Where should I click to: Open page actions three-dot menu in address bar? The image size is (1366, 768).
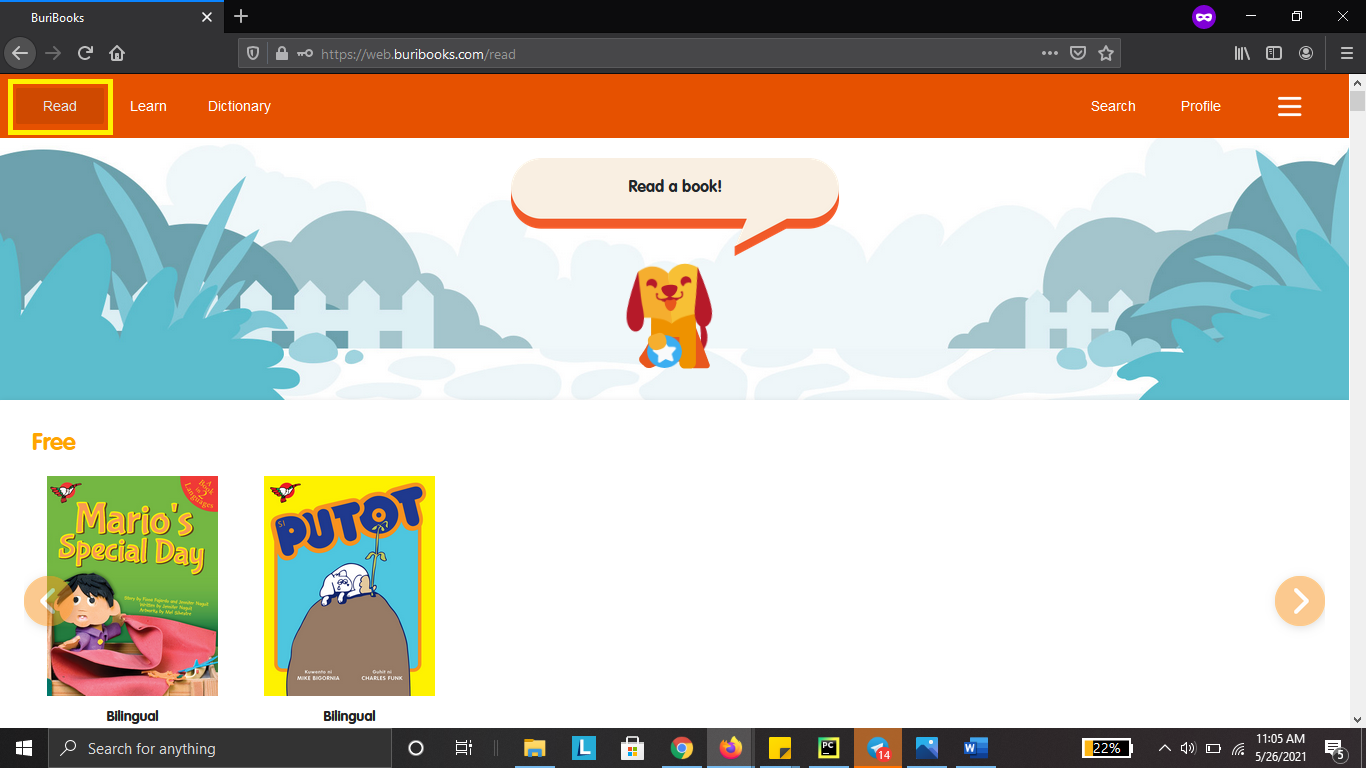[1049, 53]
